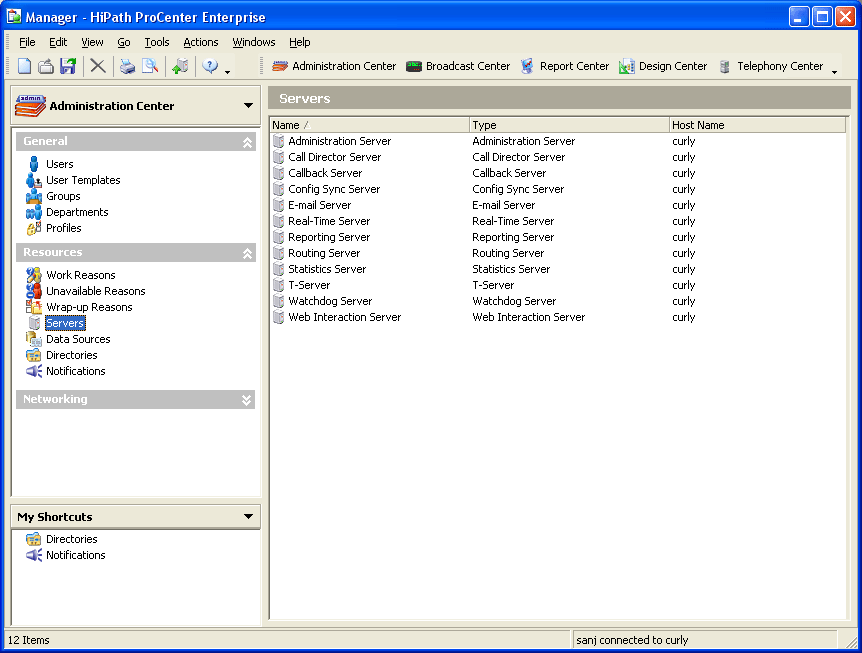Image resolution: width=862 pixels, height=653 pixels.
Task: Select the Routing Server row
Action: pos(324,253)
